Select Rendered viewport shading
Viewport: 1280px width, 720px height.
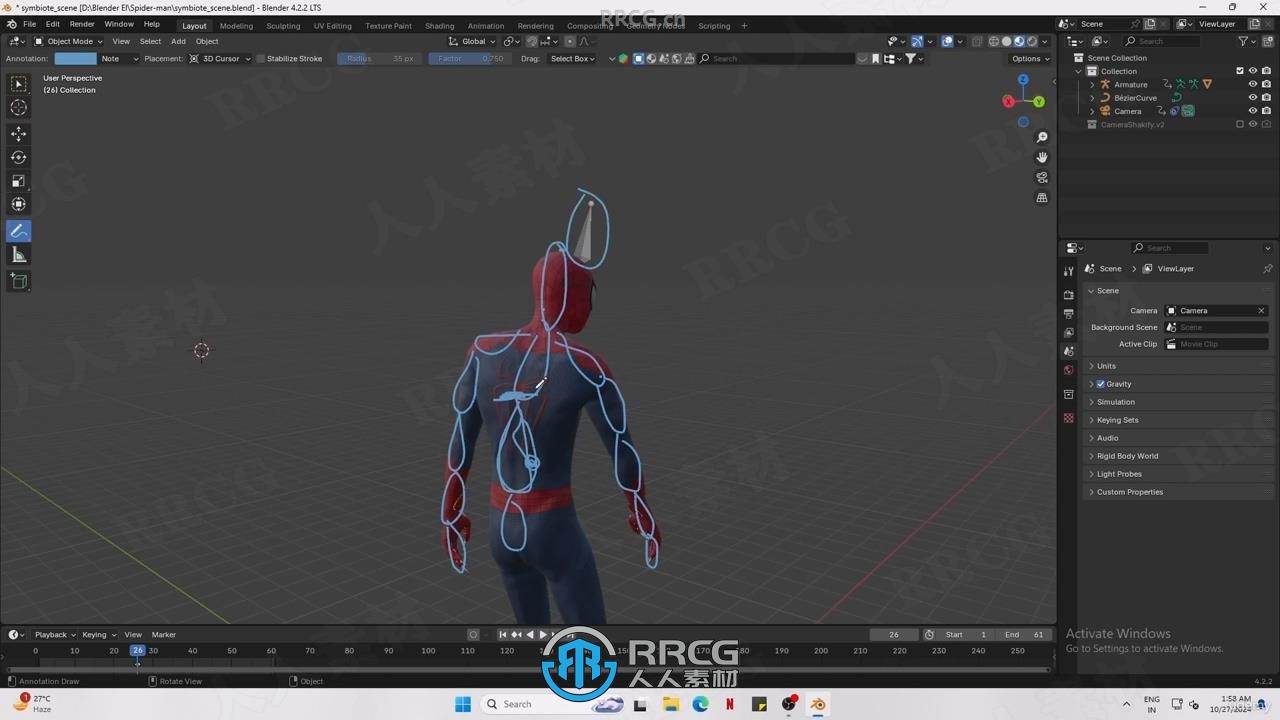click(1032, 41)
